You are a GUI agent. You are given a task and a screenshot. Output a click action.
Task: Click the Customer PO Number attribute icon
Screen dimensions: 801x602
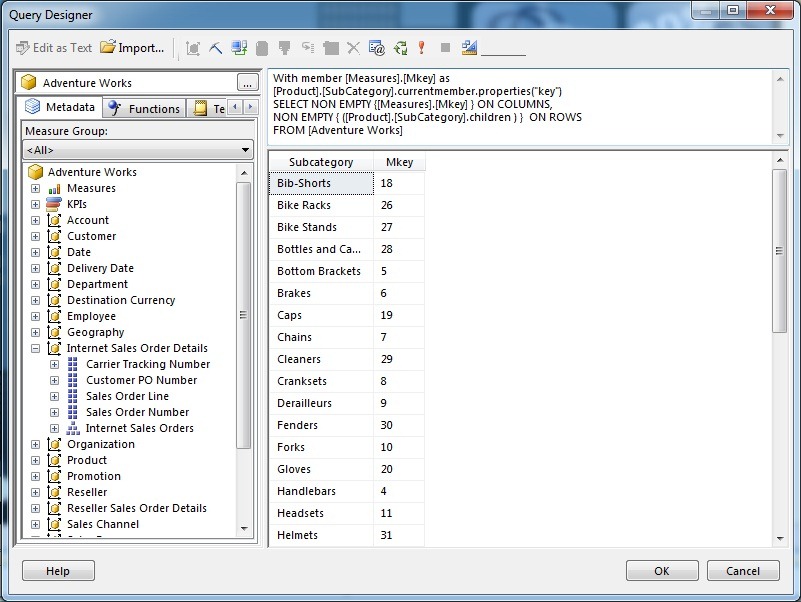(x=73, y=380)
